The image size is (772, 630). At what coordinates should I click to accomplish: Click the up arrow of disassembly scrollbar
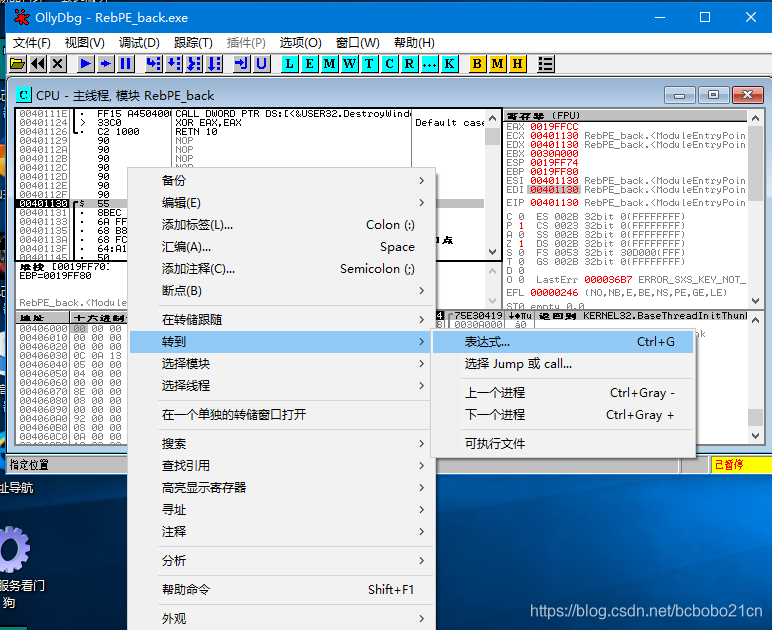[x=492, y=119]
